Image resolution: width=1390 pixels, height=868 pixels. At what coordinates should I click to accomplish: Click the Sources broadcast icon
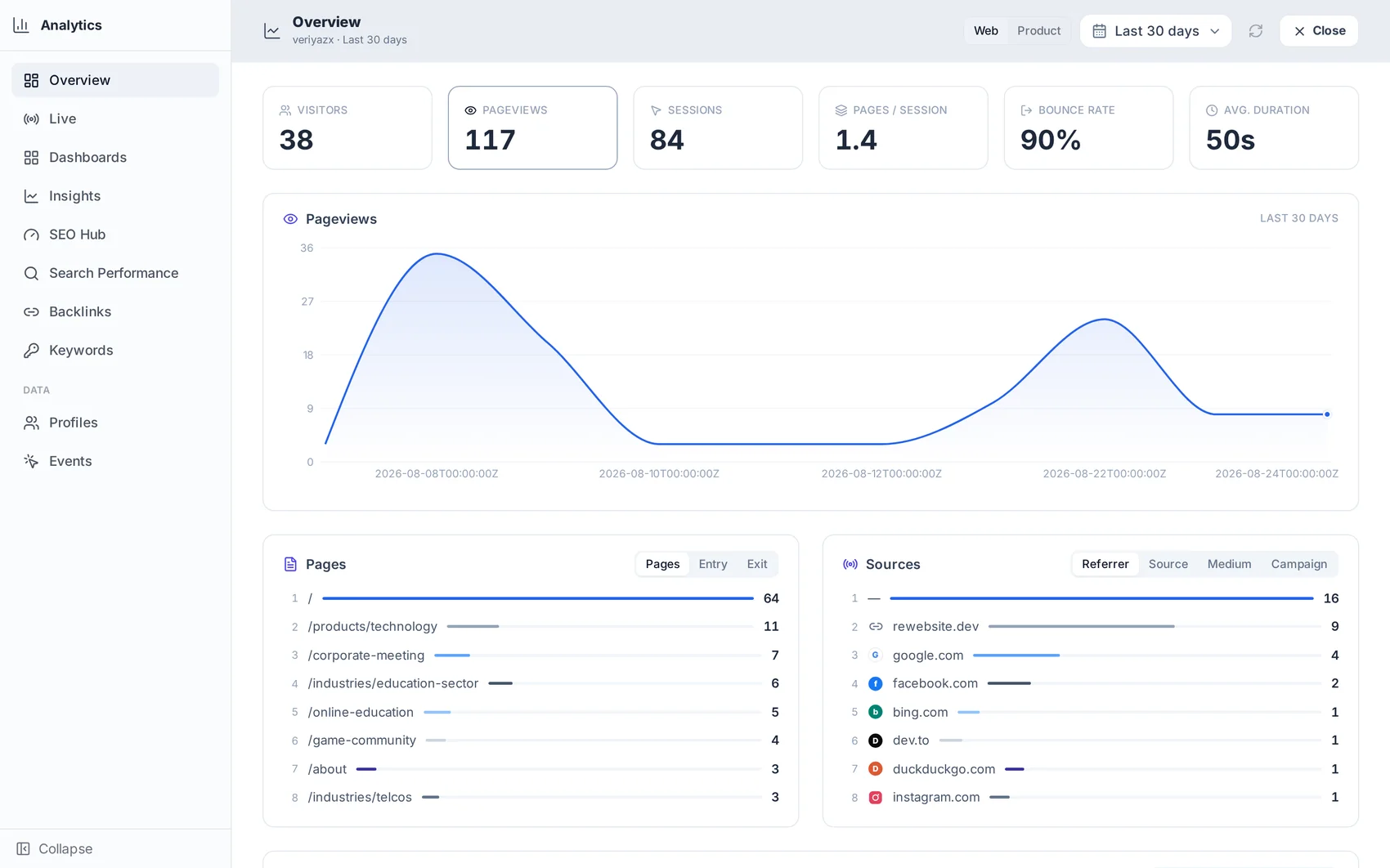click(x=850, y=564)
